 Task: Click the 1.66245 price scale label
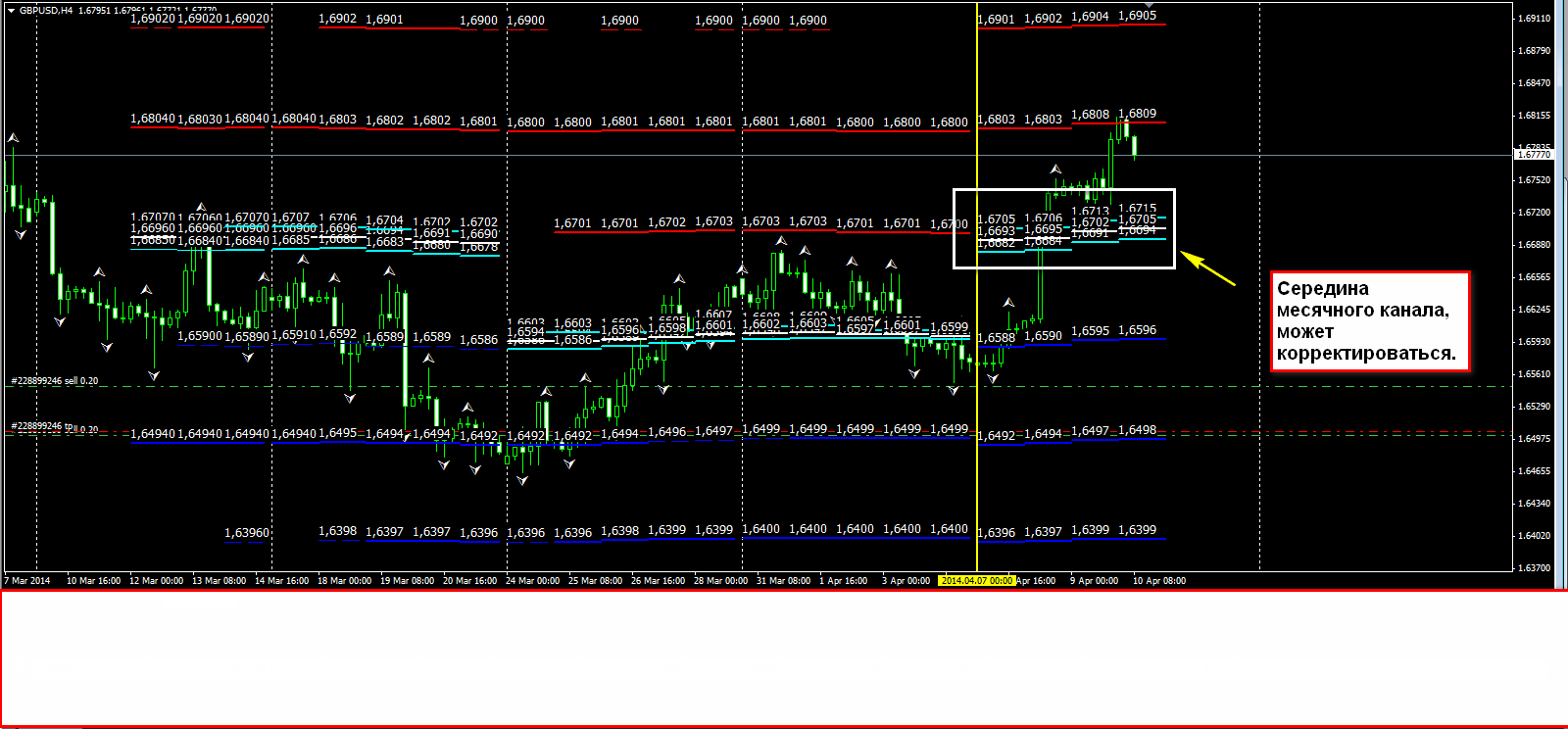[1535, 309]
